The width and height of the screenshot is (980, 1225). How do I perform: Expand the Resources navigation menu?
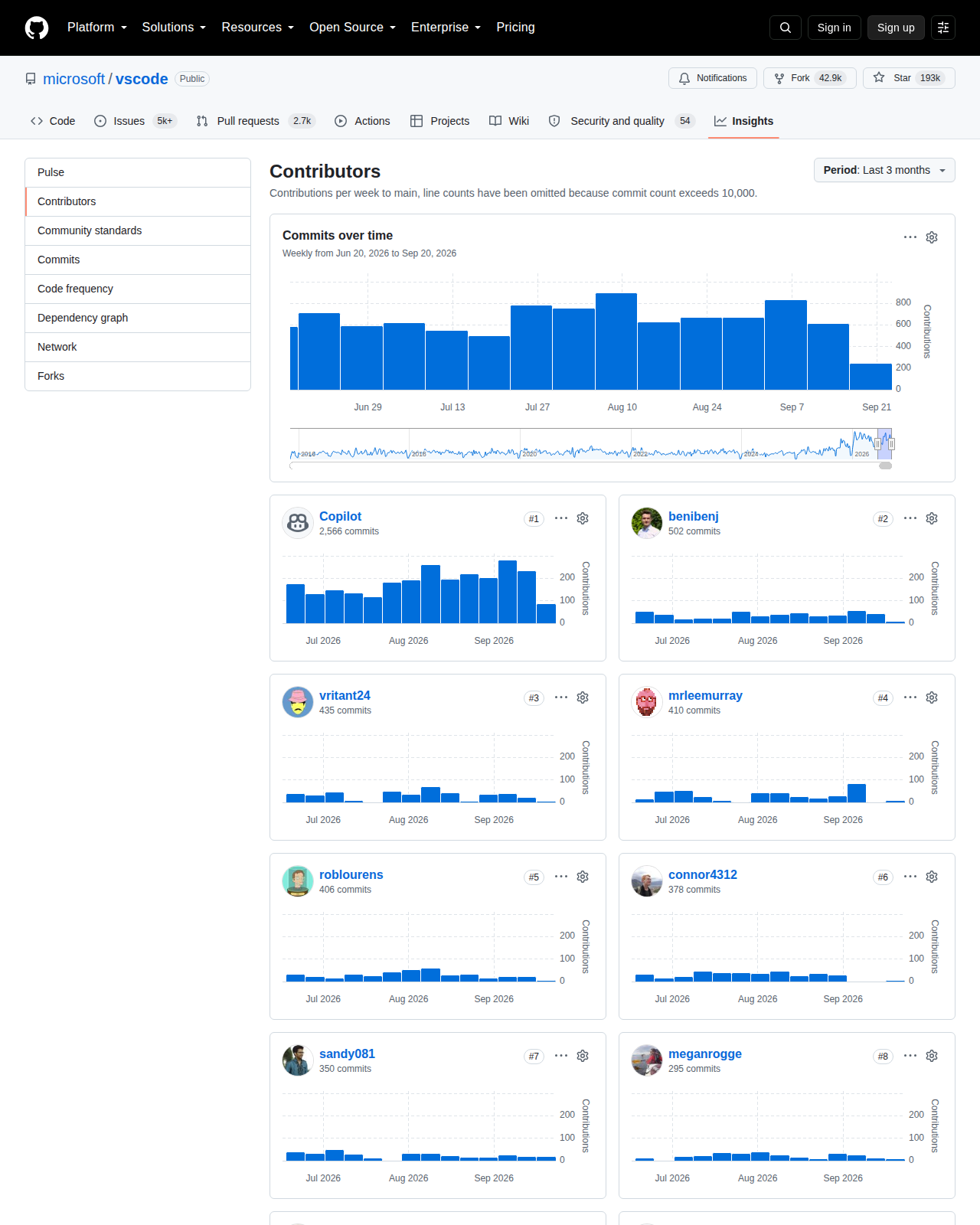(258, 28)
